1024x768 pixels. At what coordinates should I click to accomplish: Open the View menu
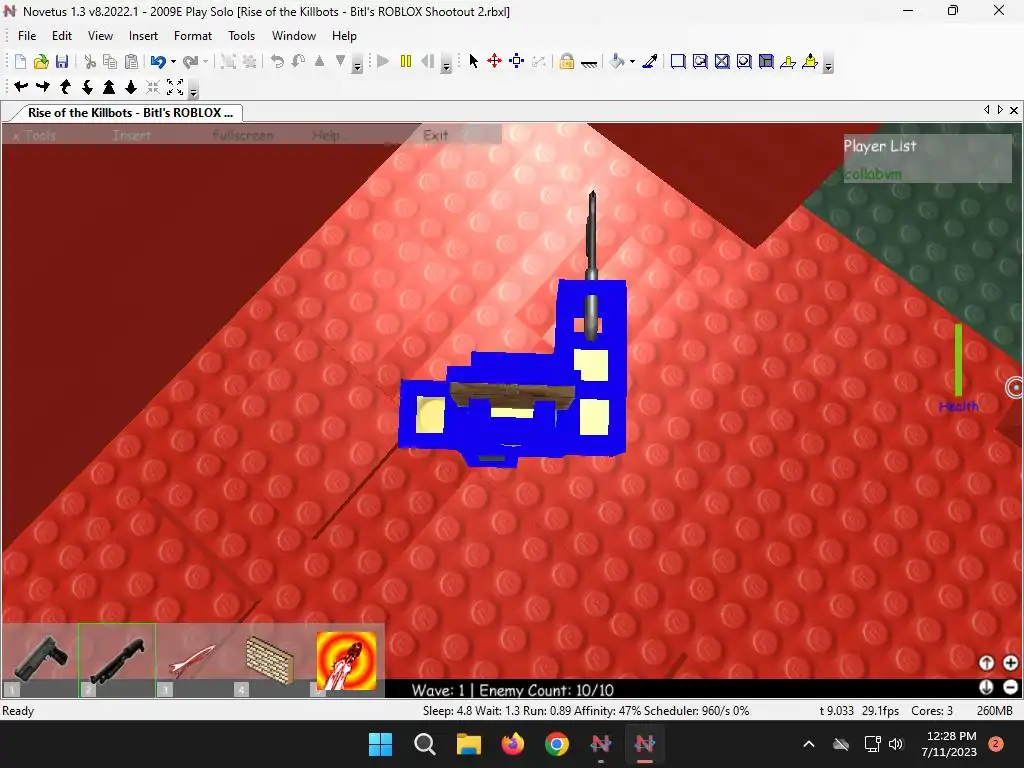101,36
